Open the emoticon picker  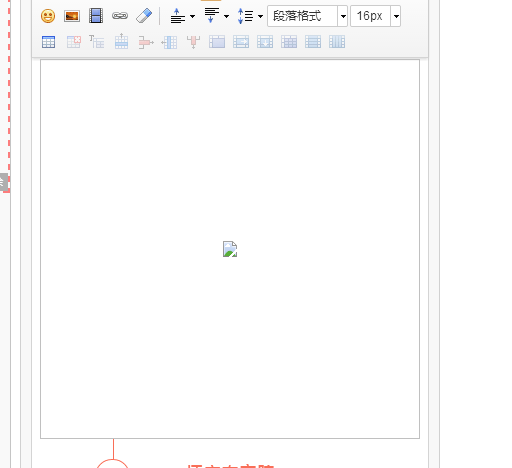tap(48, 16)
